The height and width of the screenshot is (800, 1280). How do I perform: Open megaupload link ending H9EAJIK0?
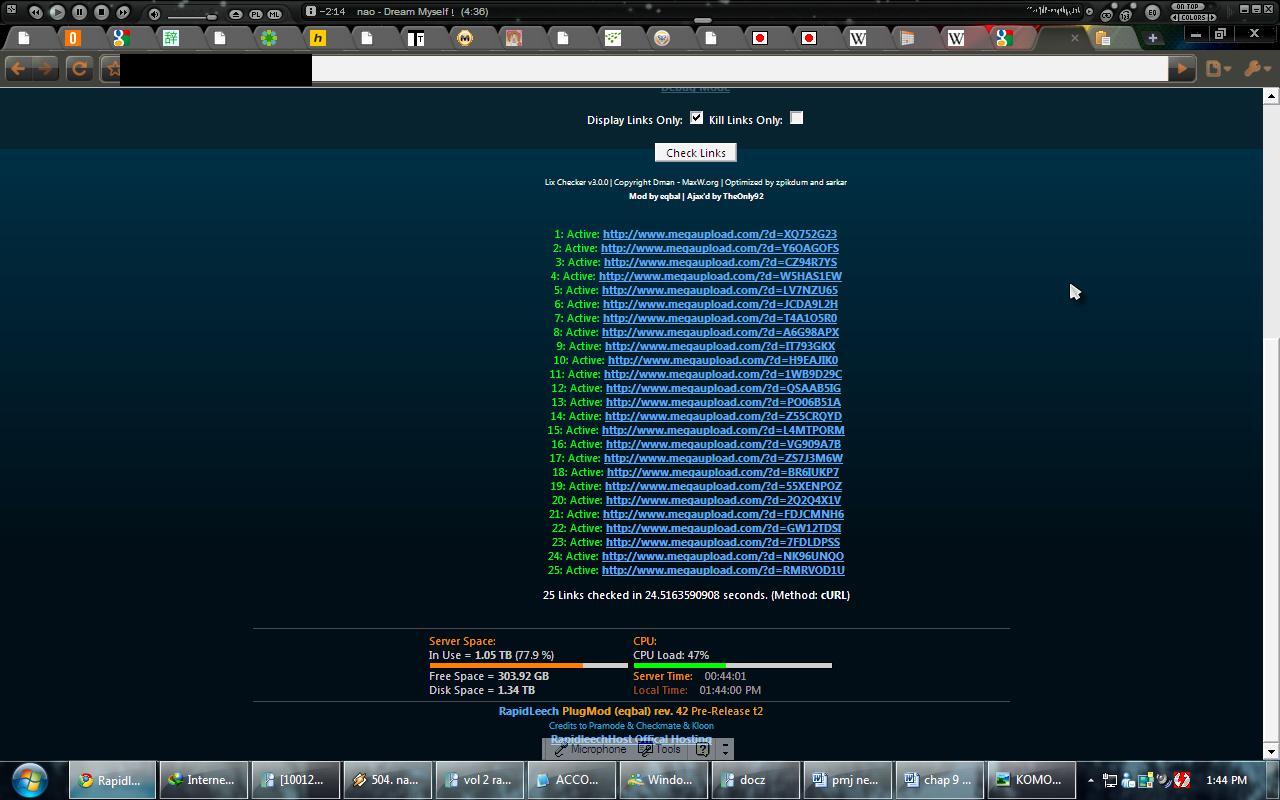pyautogui.click(x=723, y=360)
